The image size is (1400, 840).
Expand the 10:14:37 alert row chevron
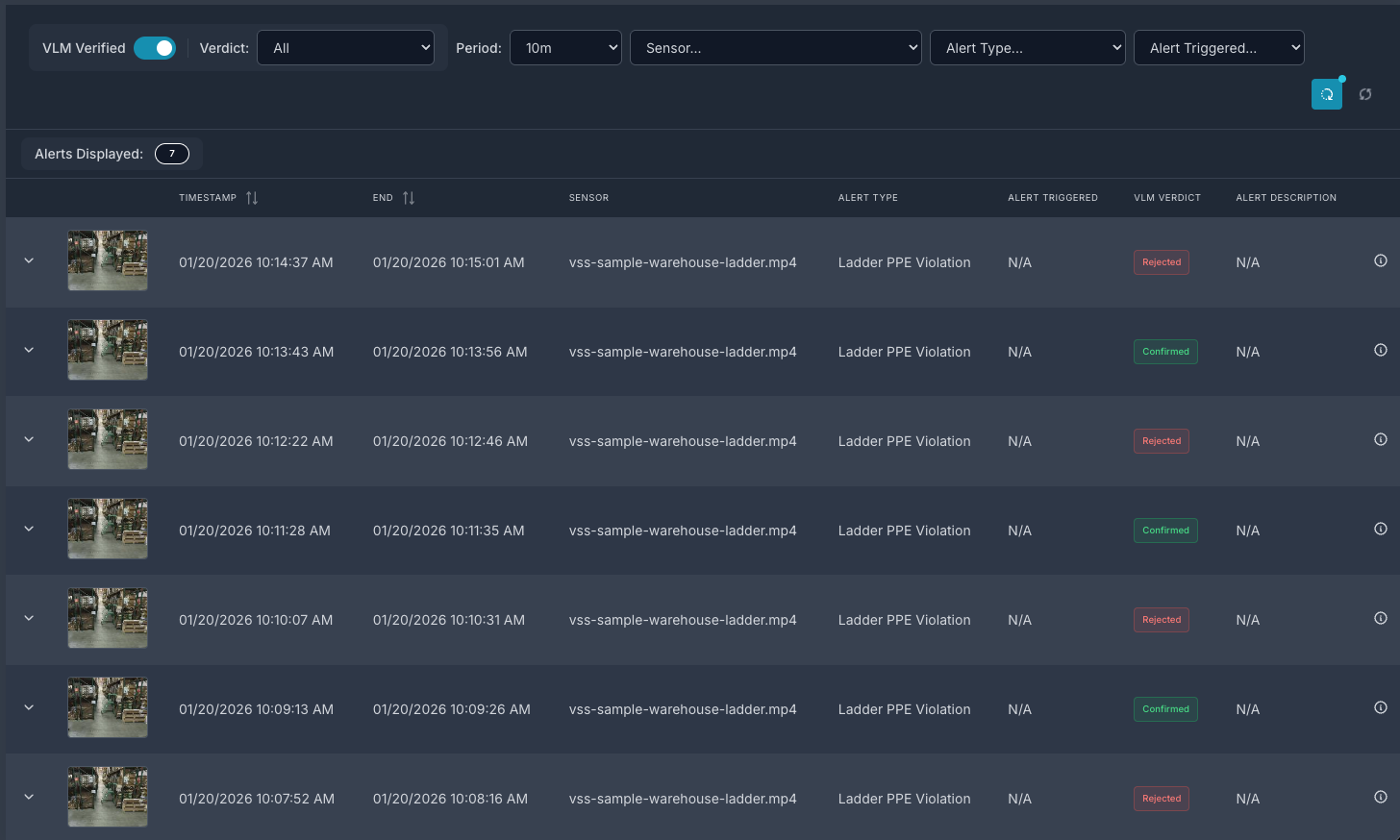pos(28,260)
